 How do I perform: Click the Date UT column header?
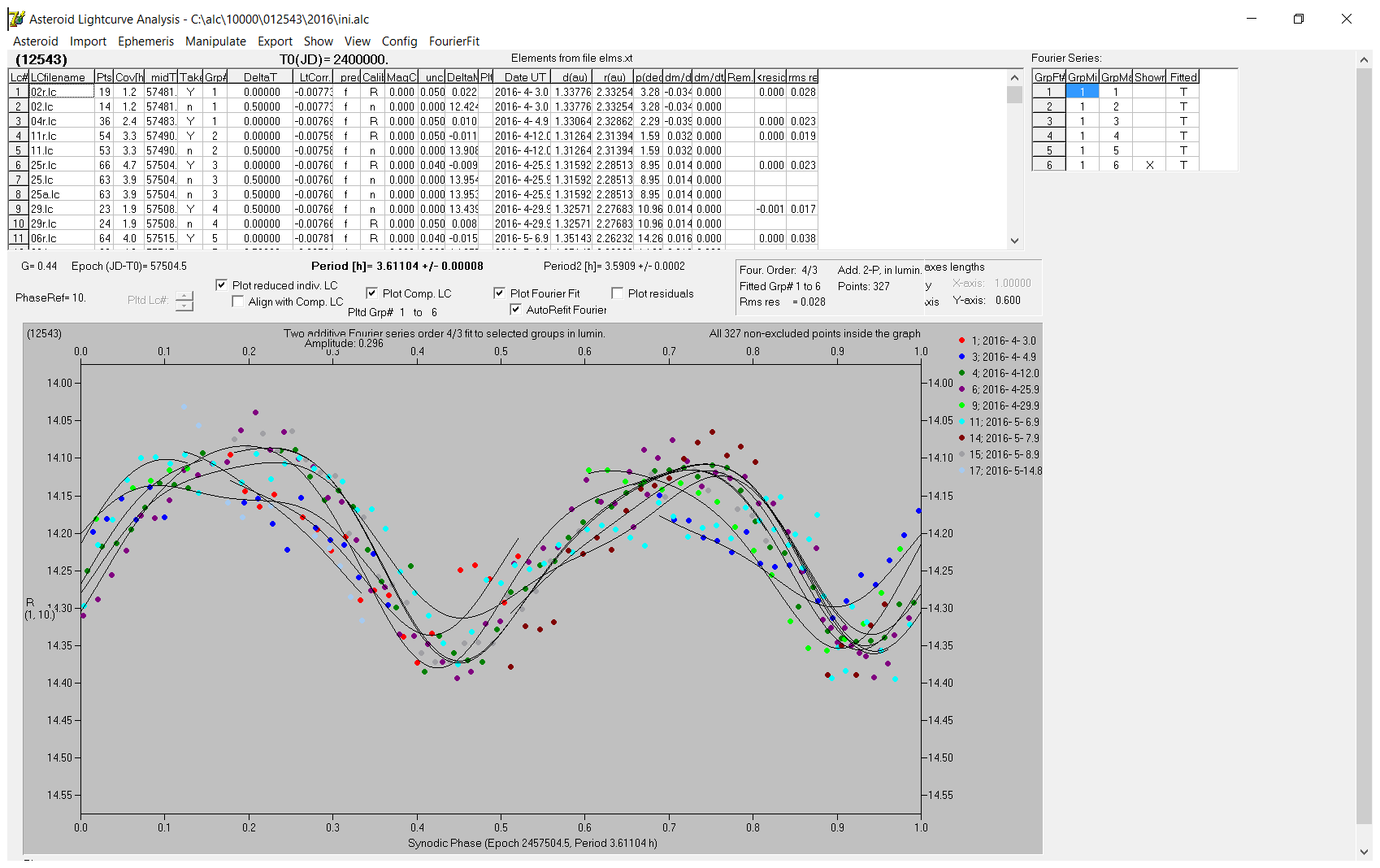click(x=522, y=77)
